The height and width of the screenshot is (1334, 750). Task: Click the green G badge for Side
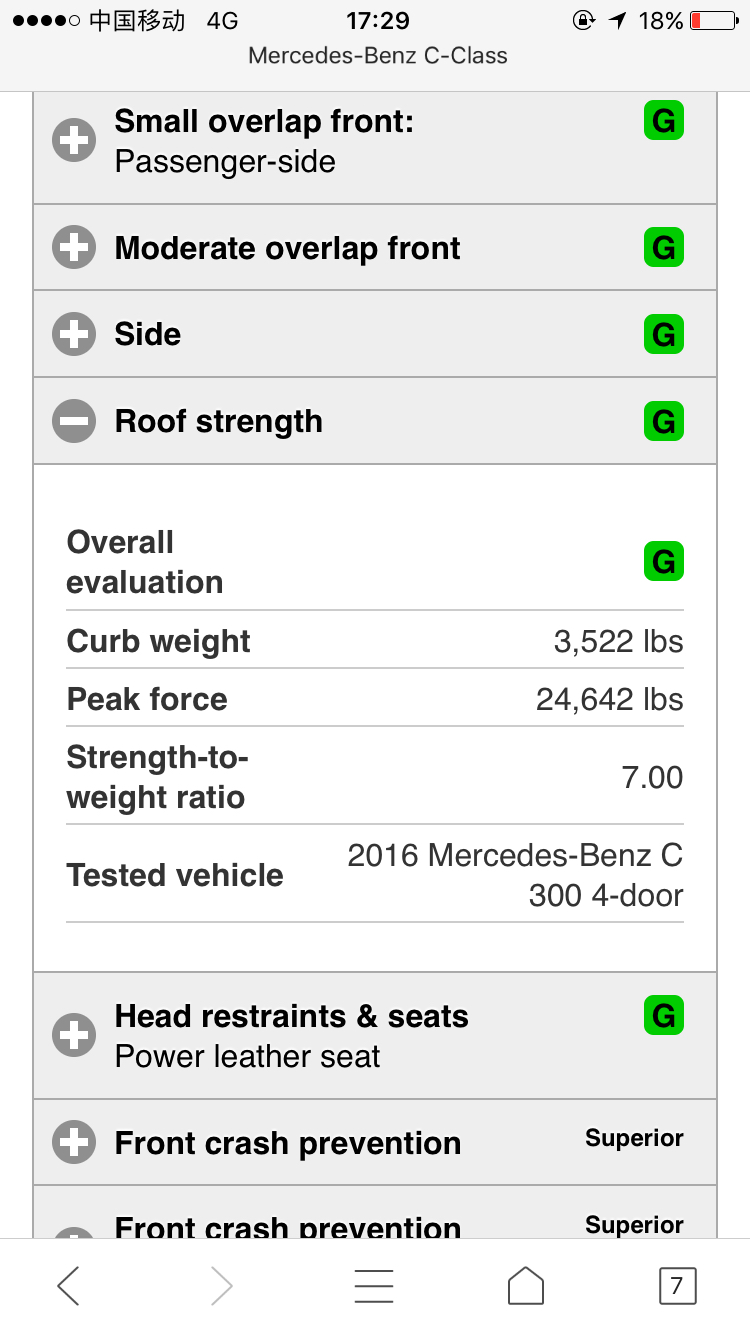tap(663, 334)
